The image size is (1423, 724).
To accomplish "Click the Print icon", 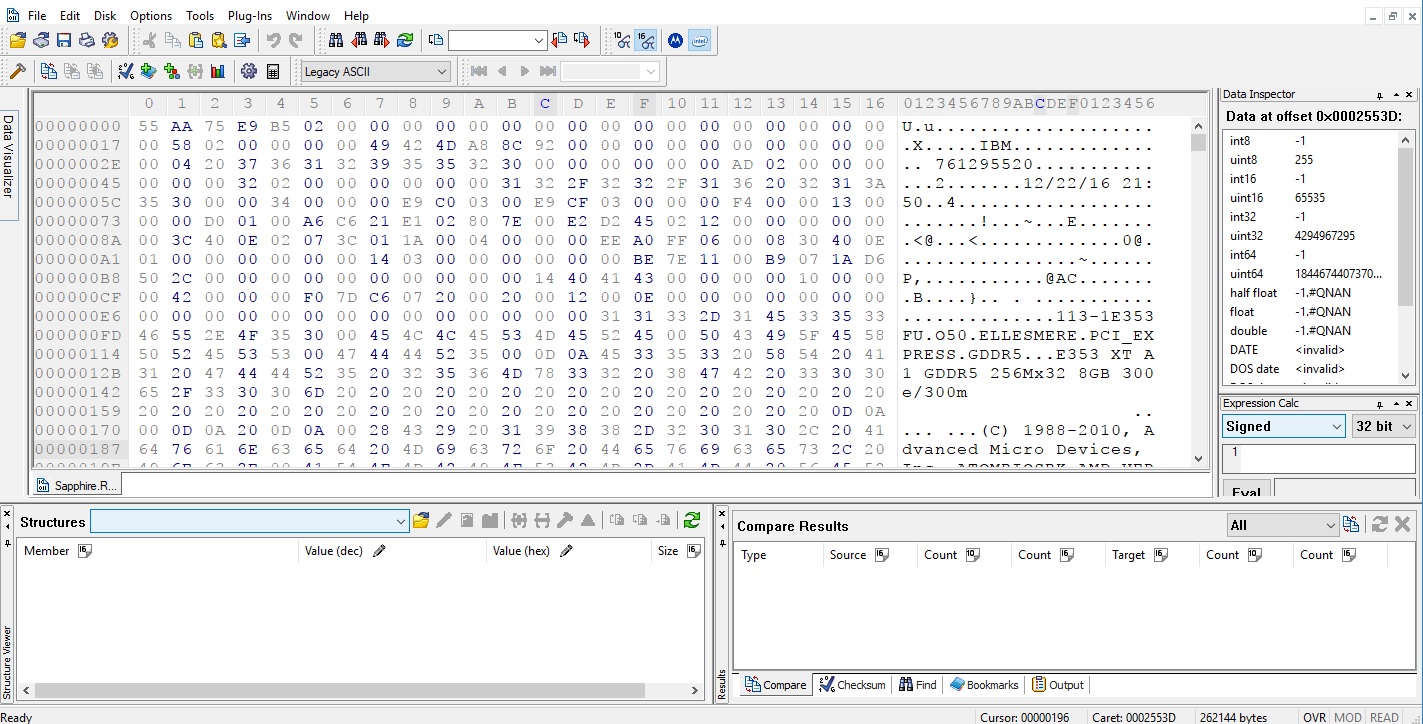I will click(x=87, y=40).
